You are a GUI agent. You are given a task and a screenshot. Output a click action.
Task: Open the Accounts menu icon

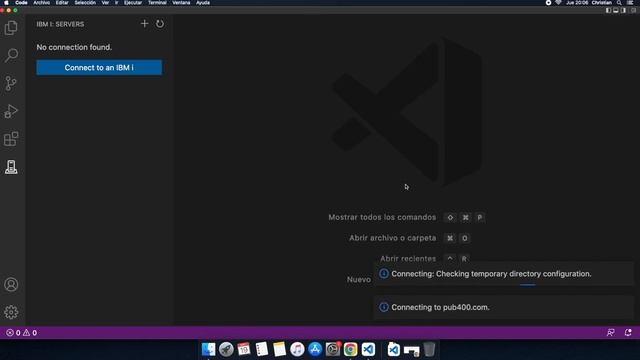(x=11, y=284)
